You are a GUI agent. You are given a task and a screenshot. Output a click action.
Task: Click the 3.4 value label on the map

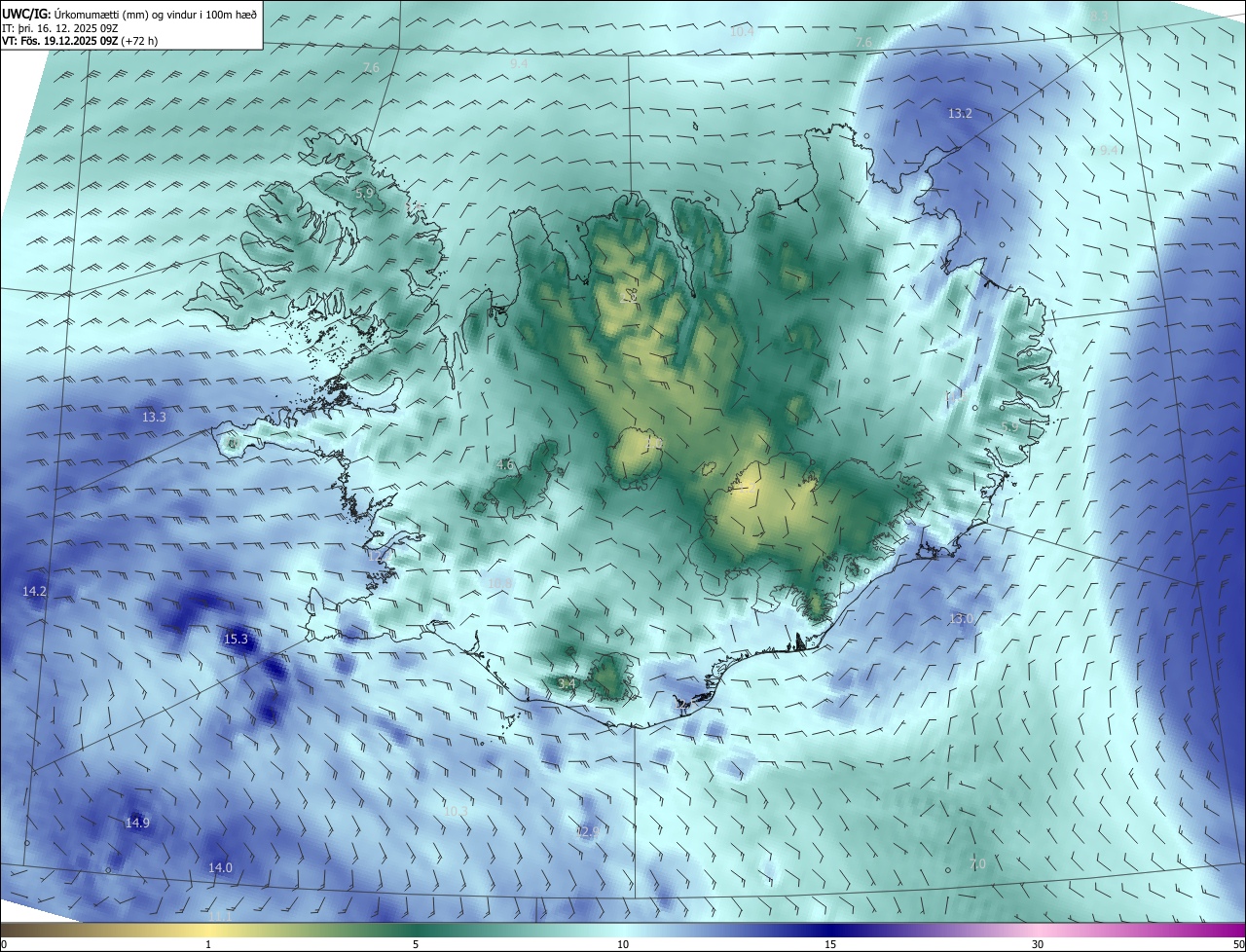click(567, 684)
